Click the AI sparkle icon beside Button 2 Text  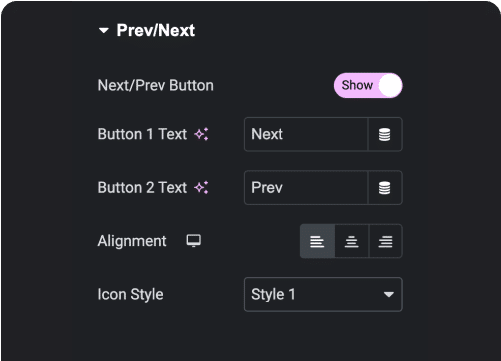[x=202, y=187]
